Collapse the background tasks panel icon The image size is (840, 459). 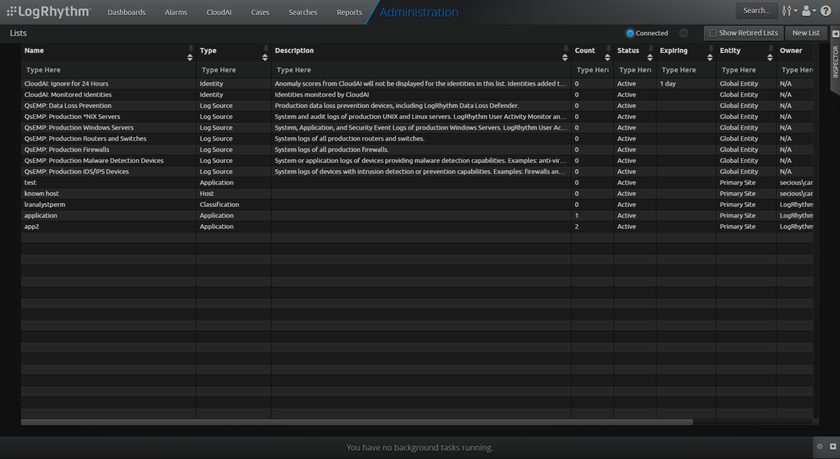pyautogui.click(x=833, y=447)
